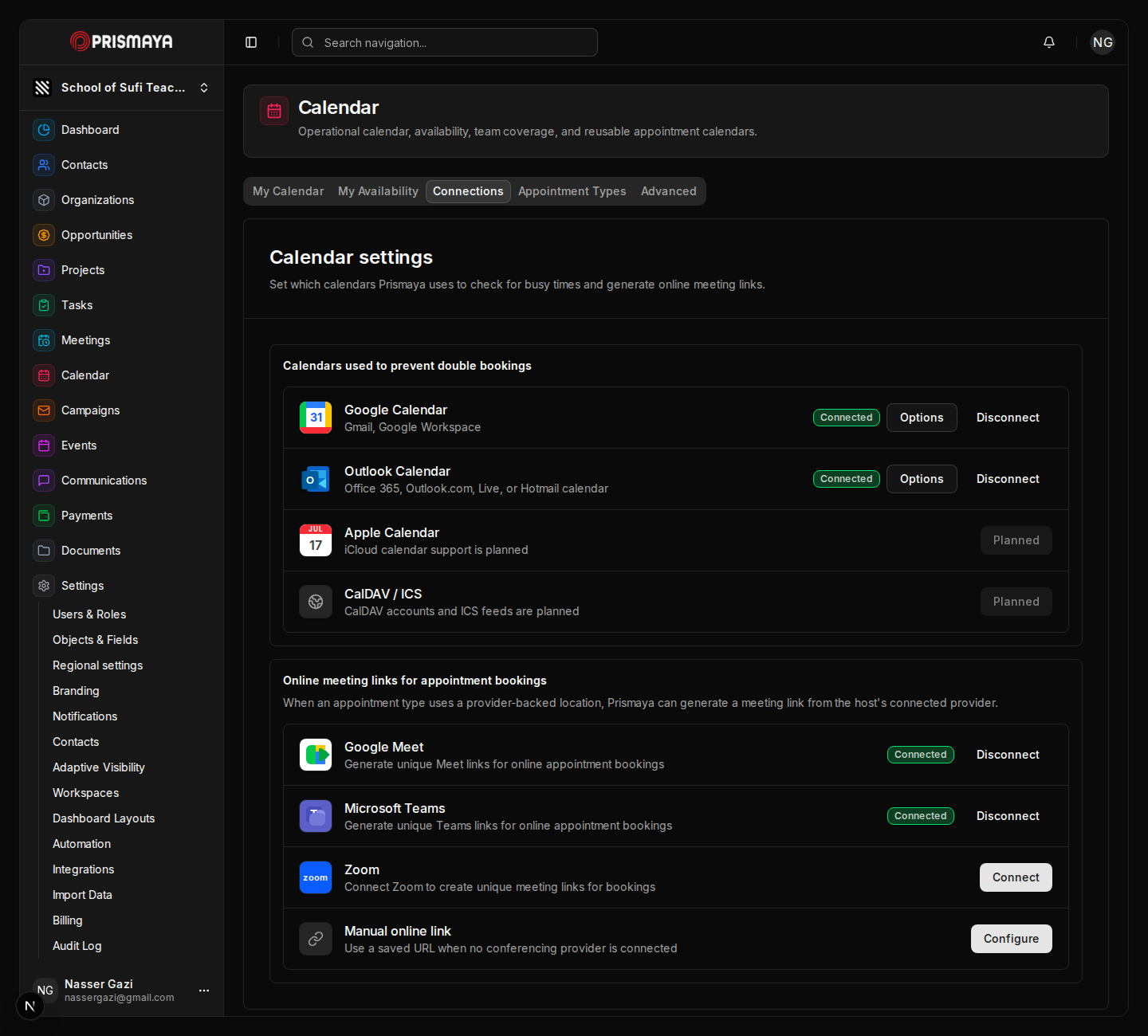Click Connected badge for Google Calendar
This screenshot has width=1148, height=1036.
pyautogui.click(x=847, y=418)
